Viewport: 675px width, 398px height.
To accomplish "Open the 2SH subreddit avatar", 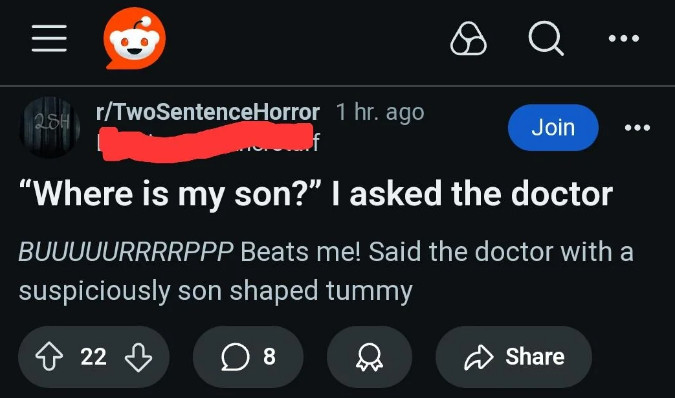I will [x=50, y=127].
